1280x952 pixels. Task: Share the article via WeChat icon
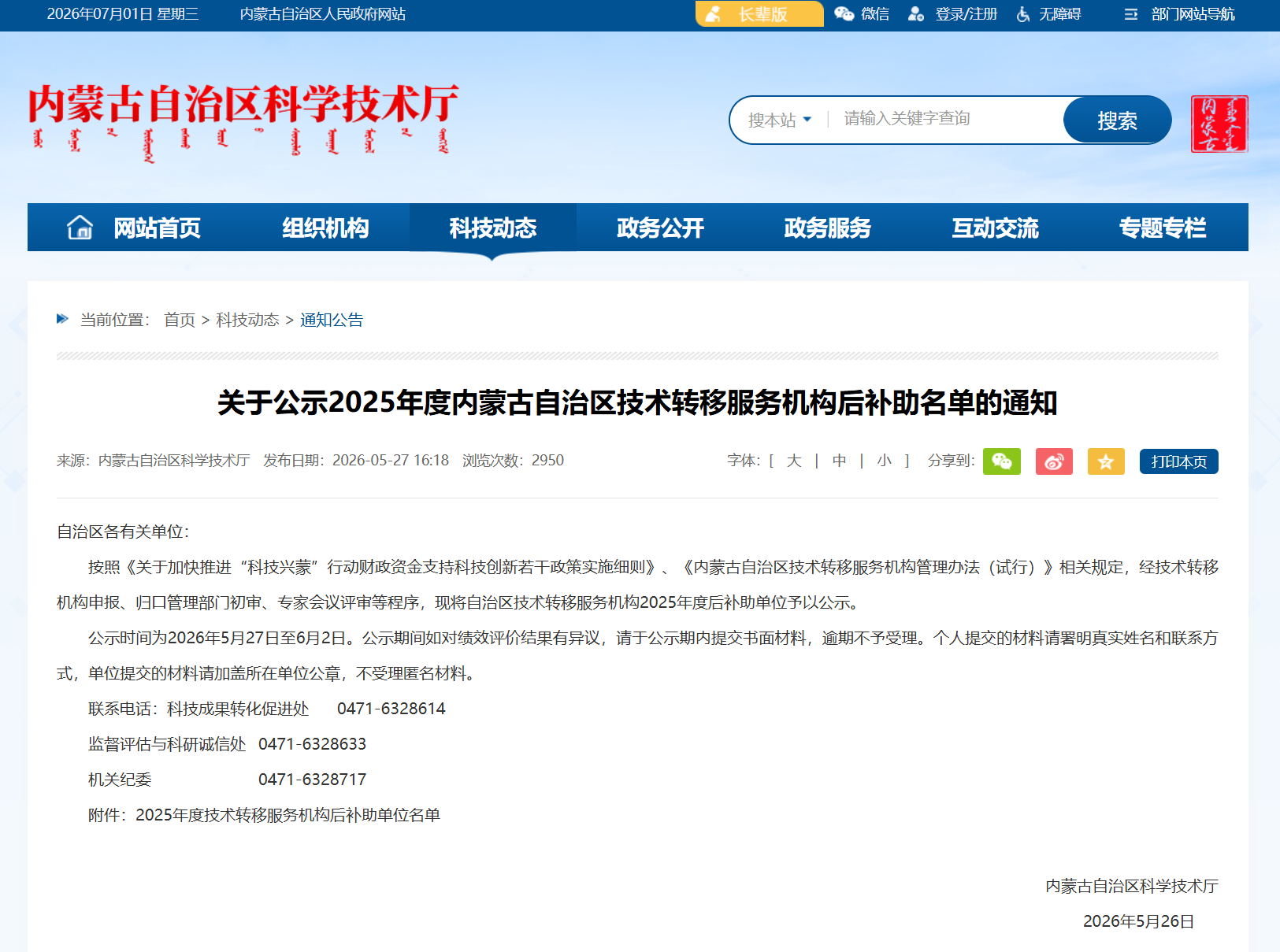(x=1001, y=461)
